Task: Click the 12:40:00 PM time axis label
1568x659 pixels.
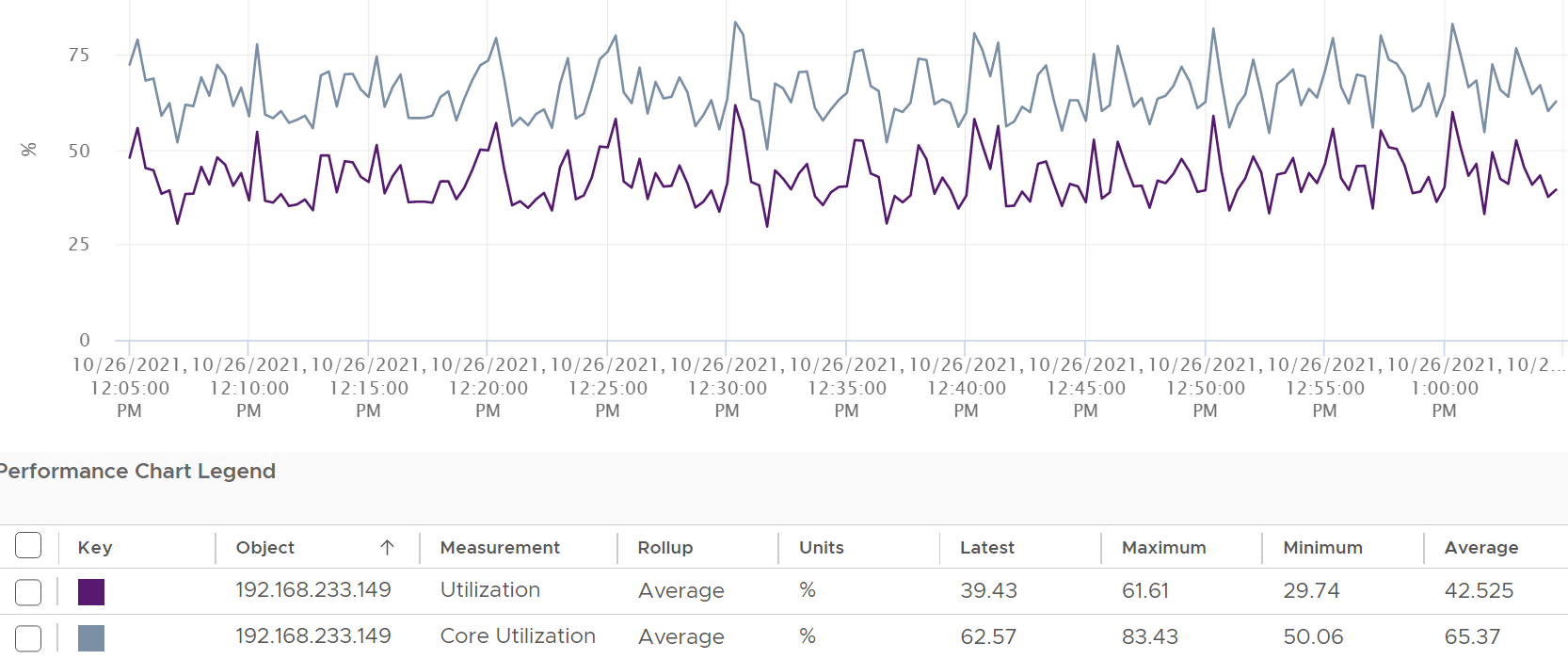Action: (x=966, y=387)
